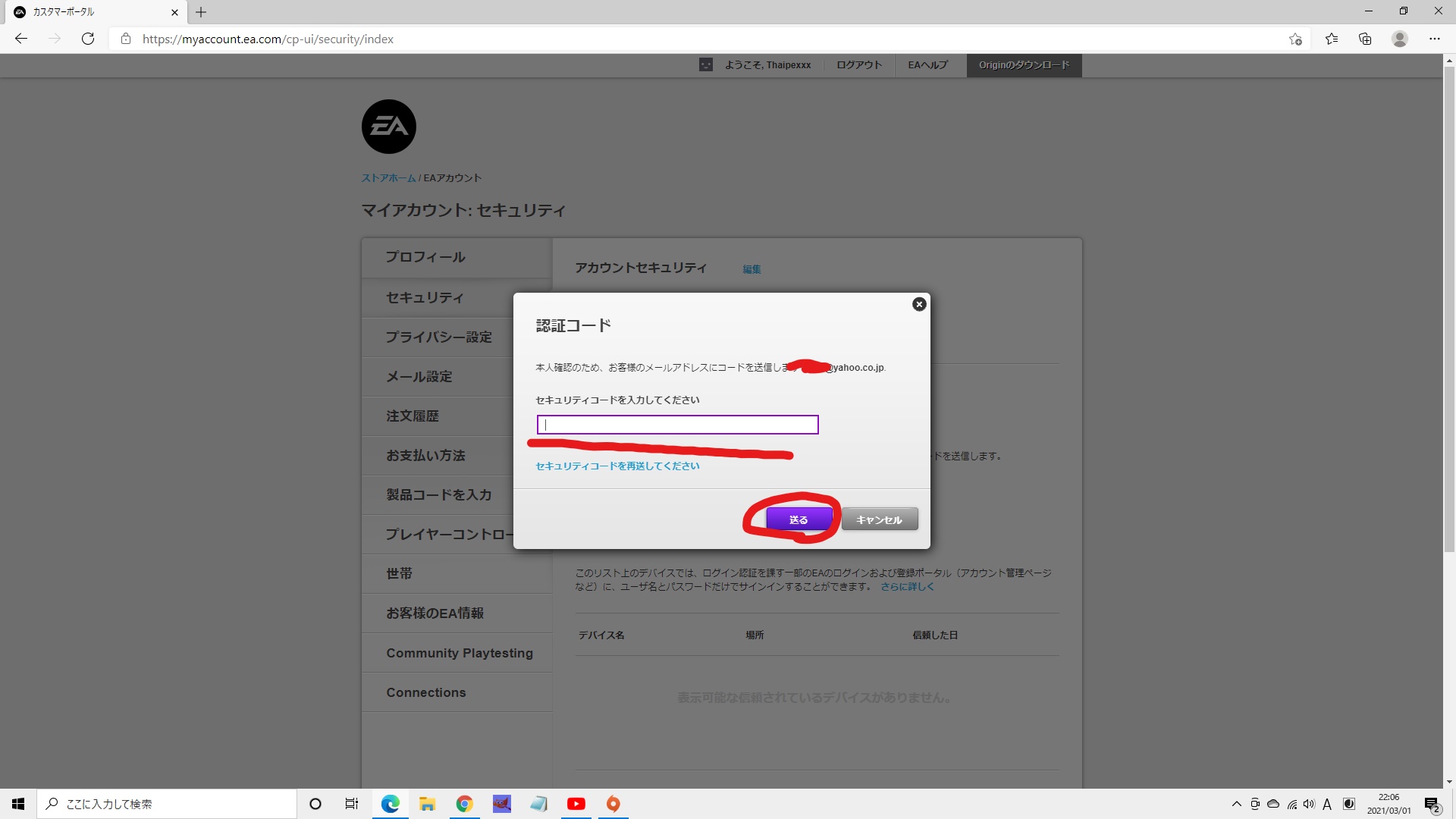Click Microsoft Edge taskbar icon

click(390, 804)
